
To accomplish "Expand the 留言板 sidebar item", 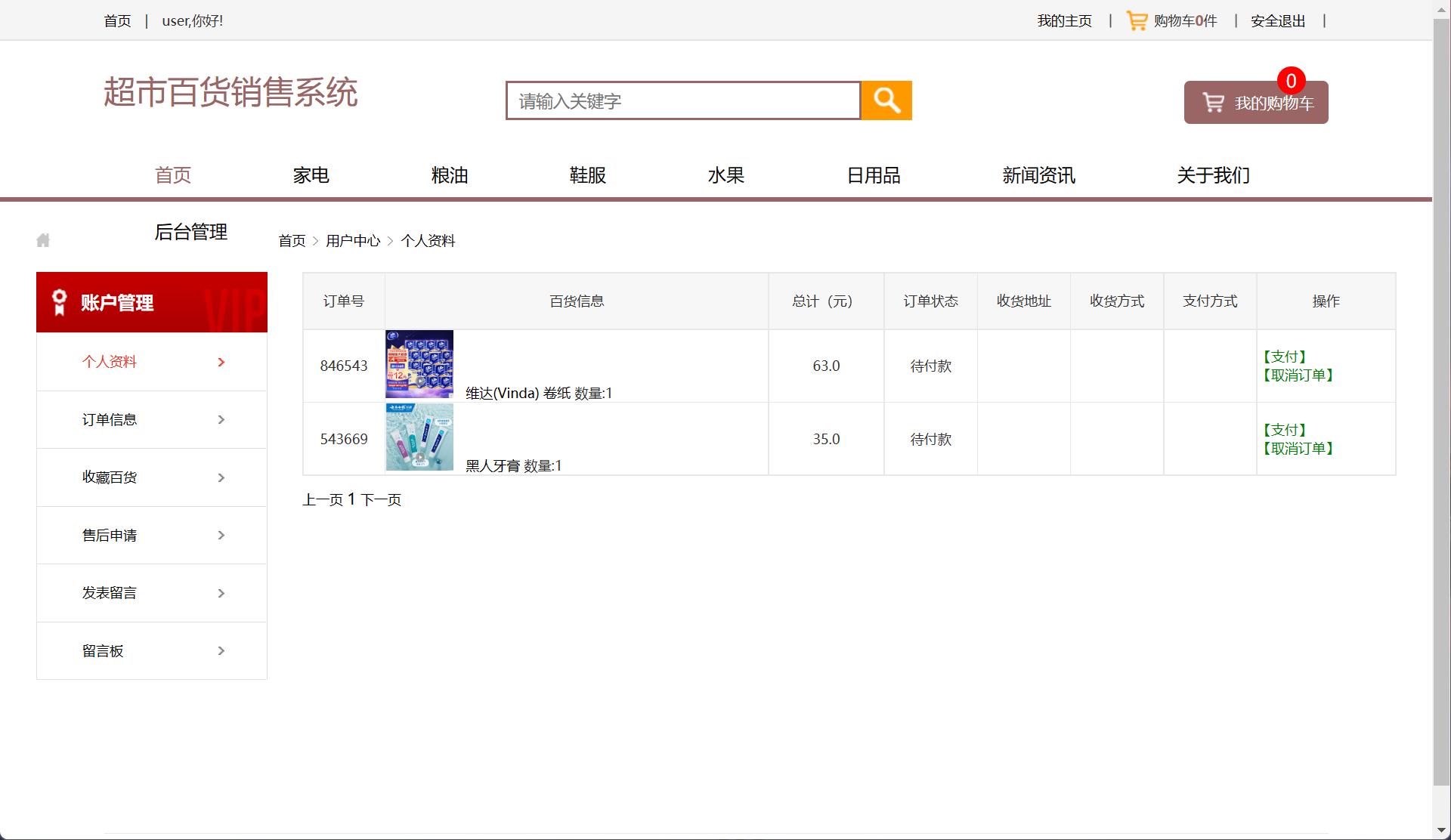I will point(221,650).
